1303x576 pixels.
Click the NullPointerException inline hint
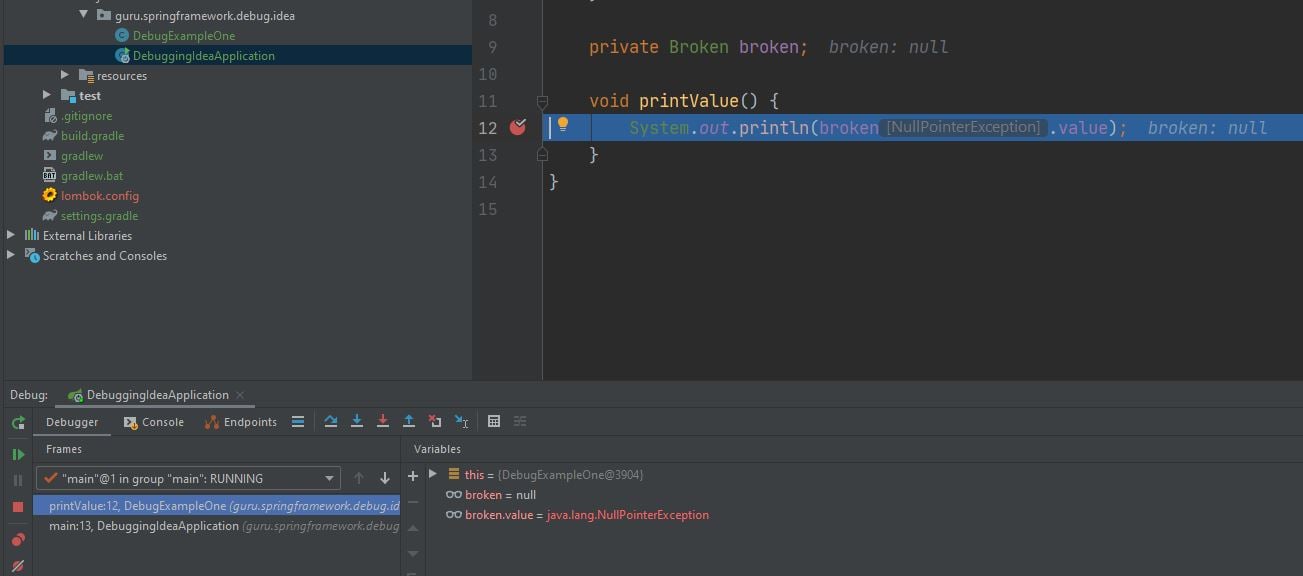coord(964,127)
